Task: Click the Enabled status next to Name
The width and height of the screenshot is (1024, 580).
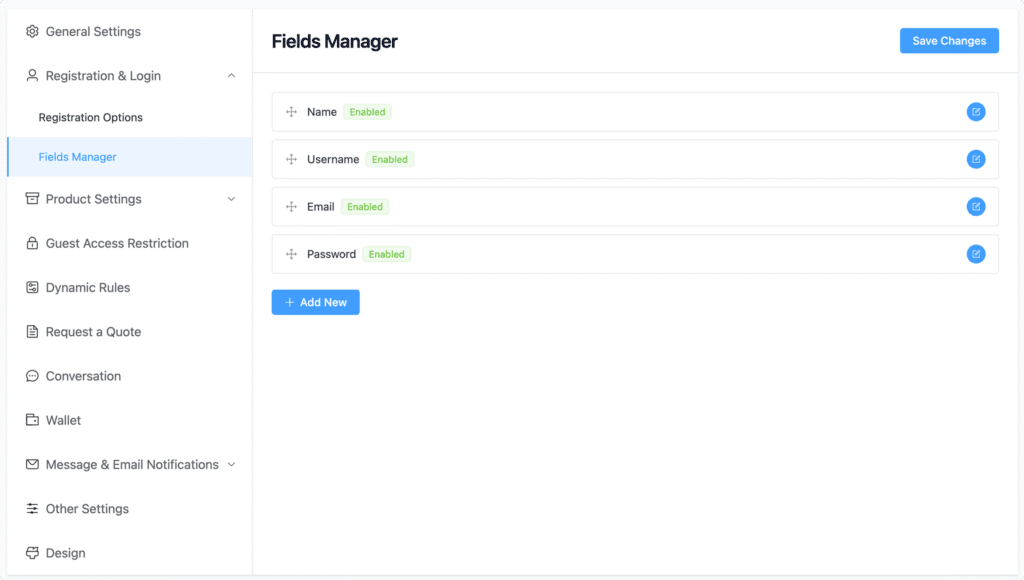Action: point(367,111)
